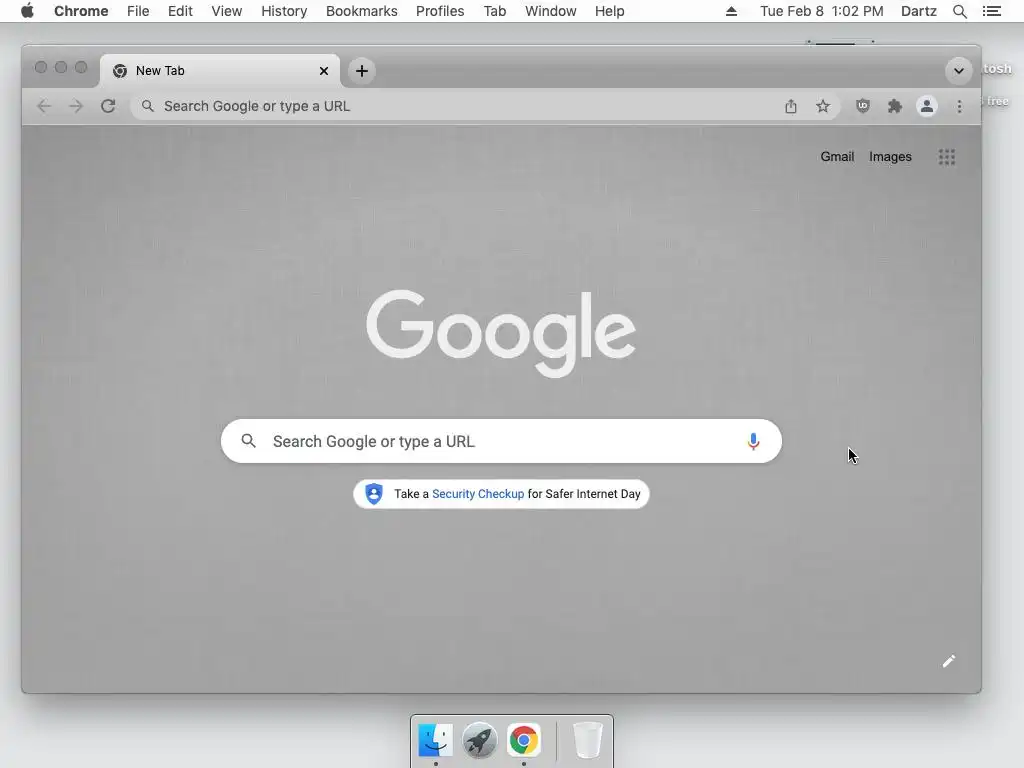Click the date and time display
This screenshot has width=1024, height=768.
822,11
